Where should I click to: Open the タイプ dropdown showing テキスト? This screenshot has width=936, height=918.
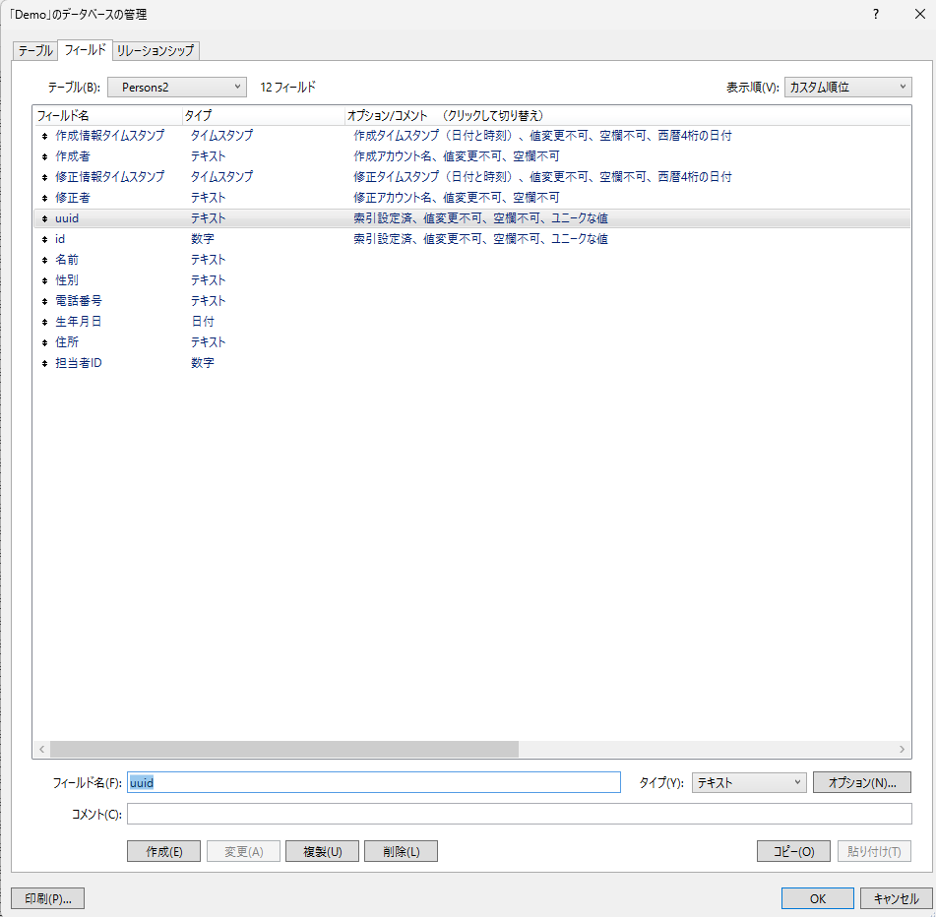tap(748, 782)
